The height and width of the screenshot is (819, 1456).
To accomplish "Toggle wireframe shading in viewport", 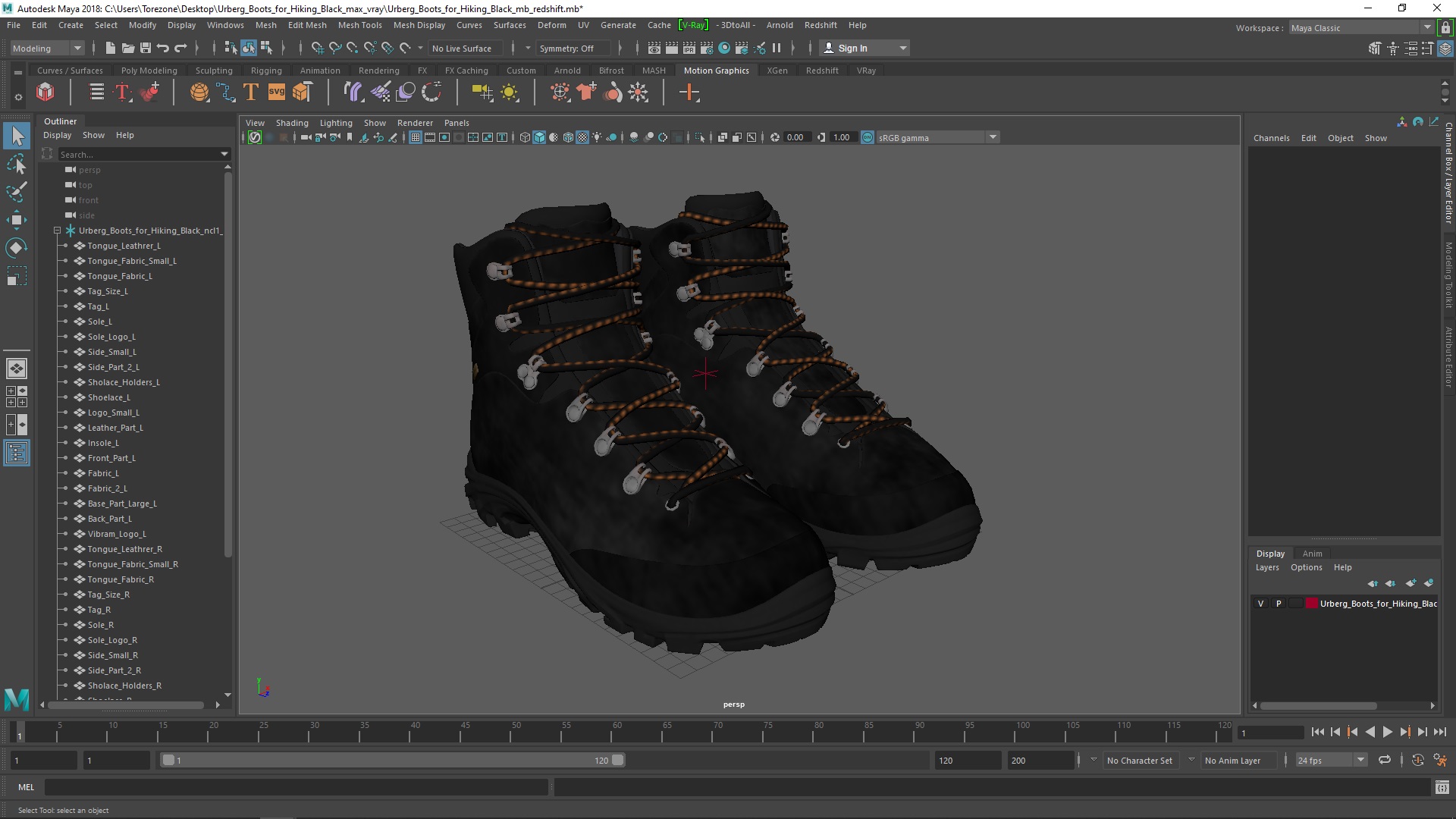I will [525, 137].
